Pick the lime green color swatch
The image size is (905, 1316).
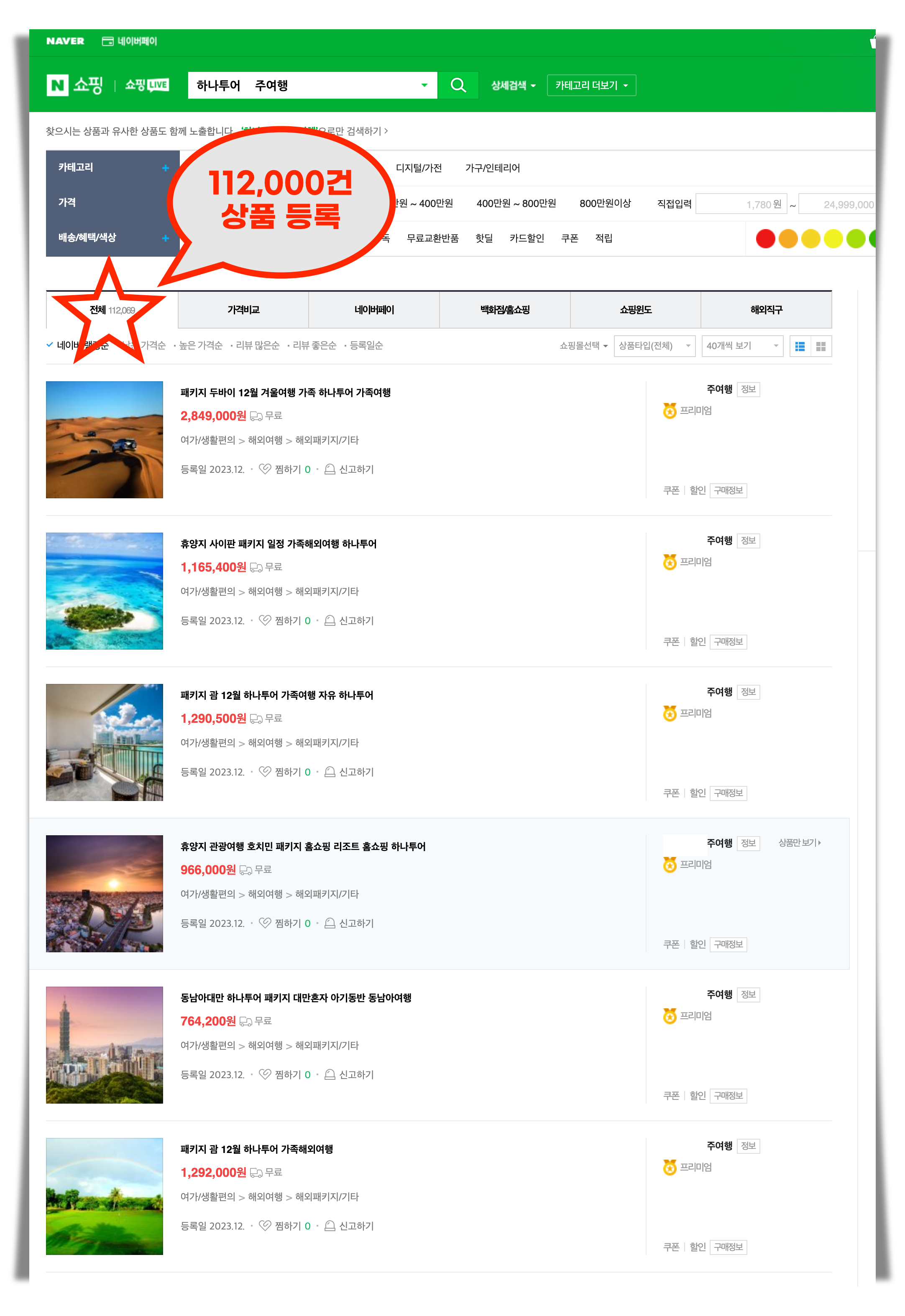(x=856, y=239)
